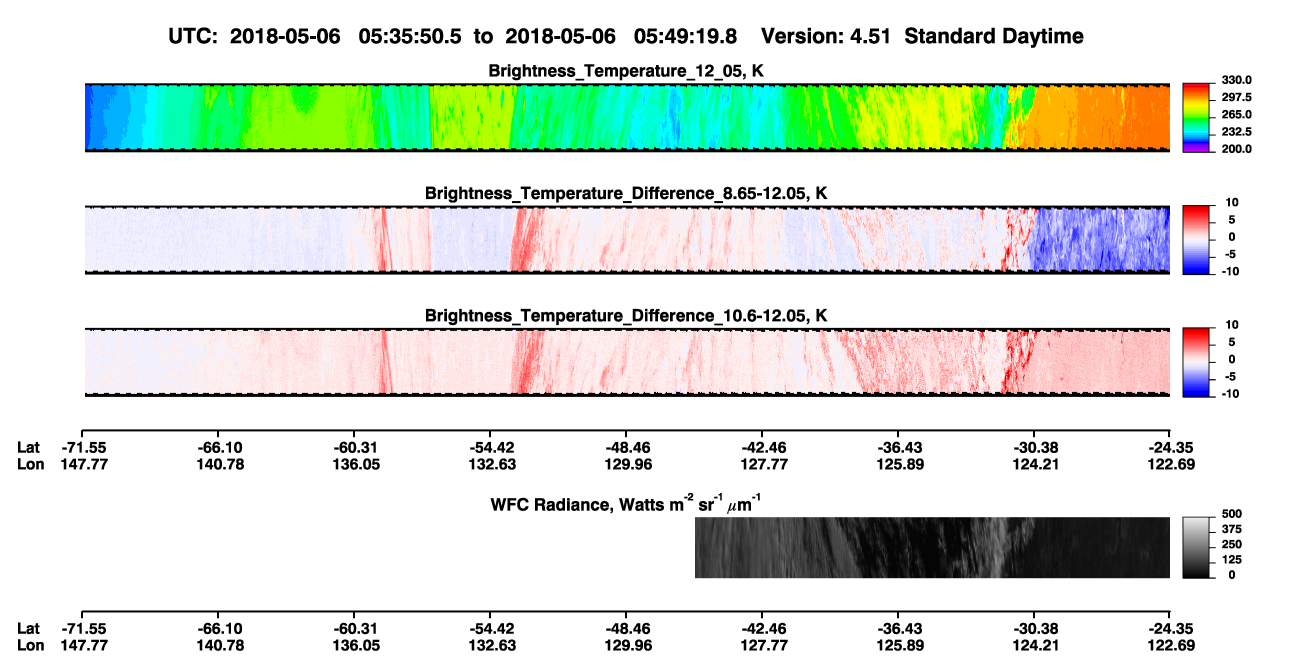The image size is (1300, 667).
Task: Click latitude -71.55 on the axis under difference panels
Action: pos(83,448)
